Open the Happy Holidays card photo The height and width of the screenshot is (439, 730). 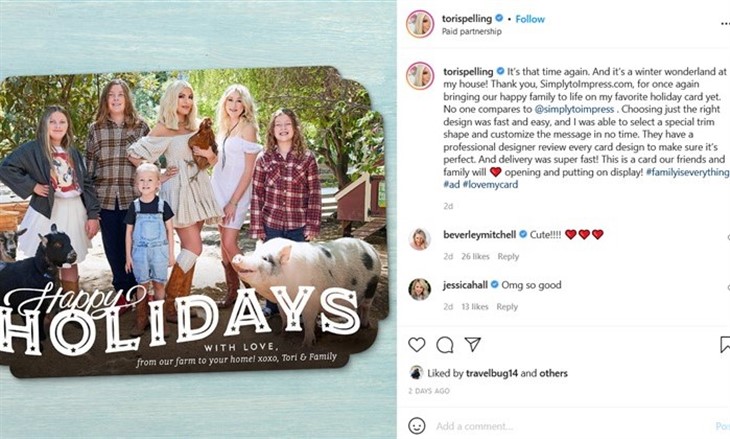[194, 221]
